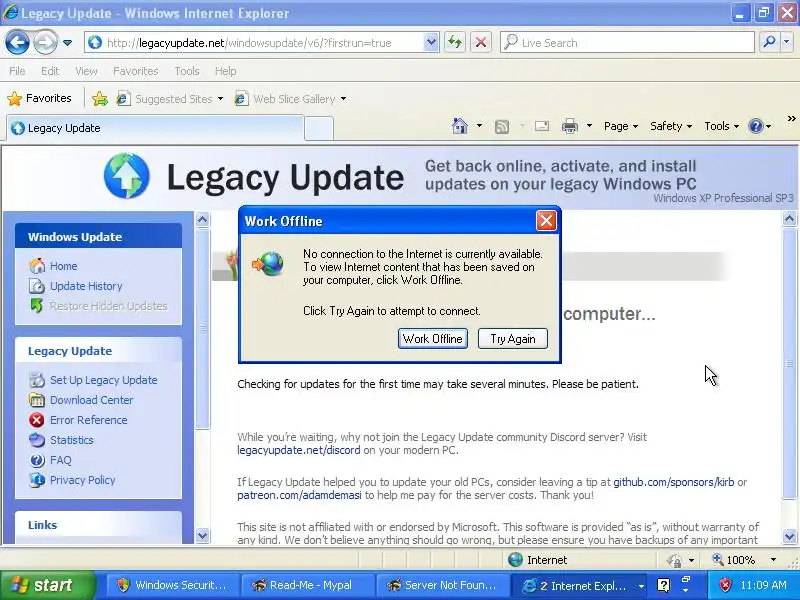800x600 pixels.
Task: Click the Windows Start button
Action: [x=47, y=585]
